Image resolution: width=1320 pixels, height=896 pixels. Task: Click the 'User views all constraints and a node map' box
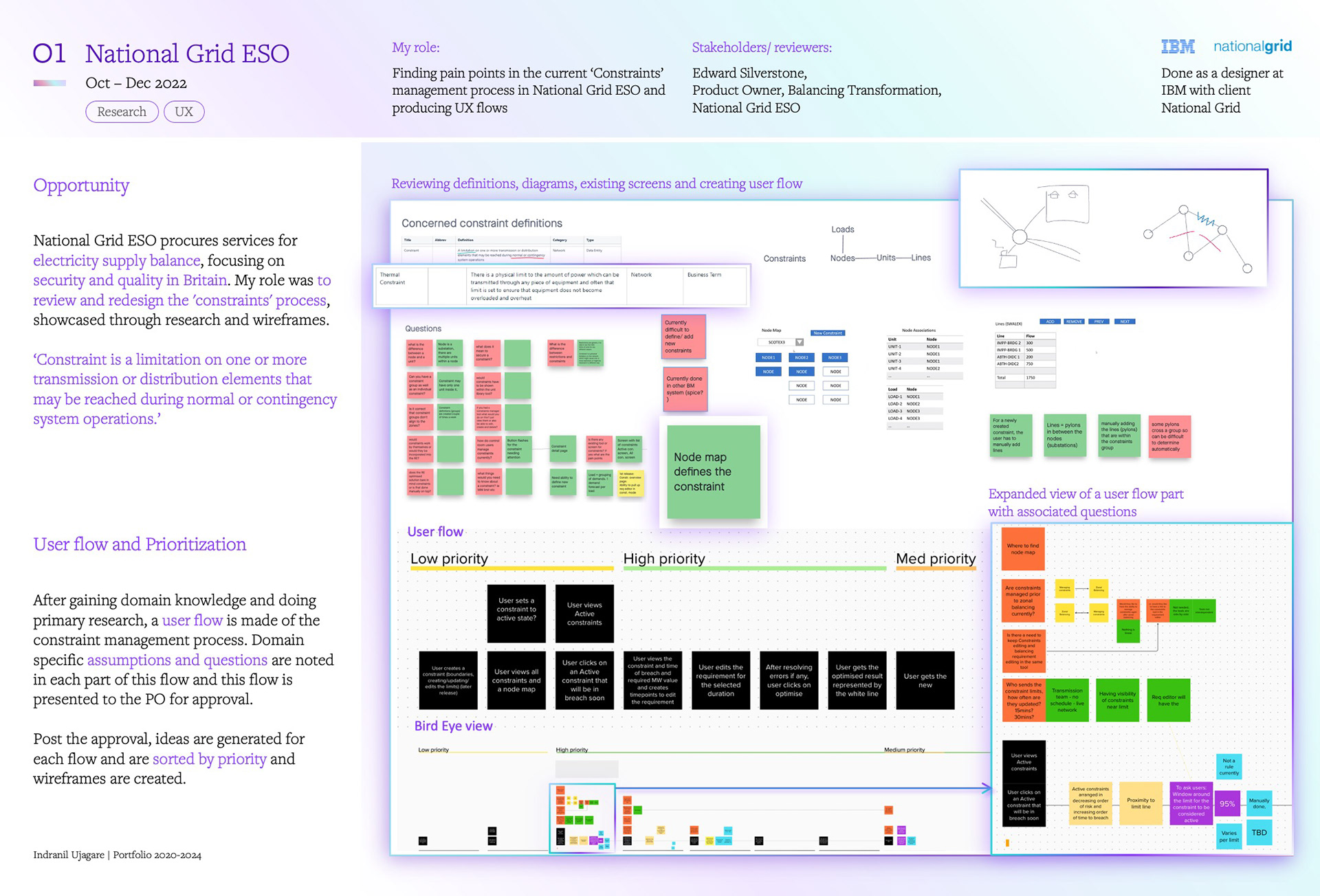tap(516, 680)
